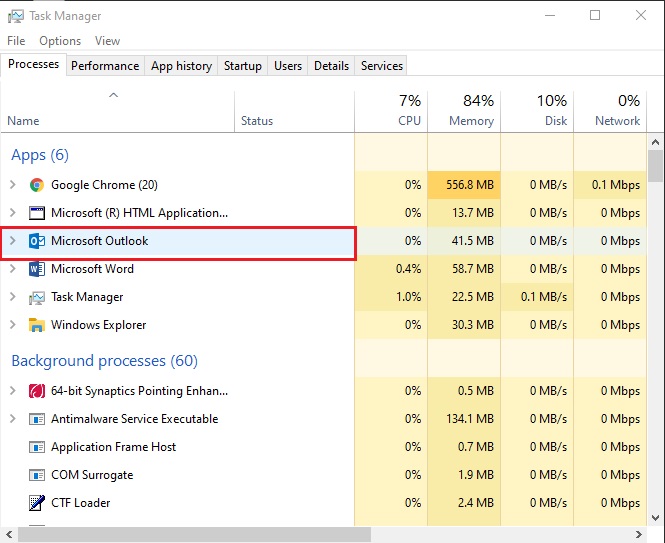Screen dimensions: 665x543
Task: Switch to the Users tab
Action: (x=288, y=66)
